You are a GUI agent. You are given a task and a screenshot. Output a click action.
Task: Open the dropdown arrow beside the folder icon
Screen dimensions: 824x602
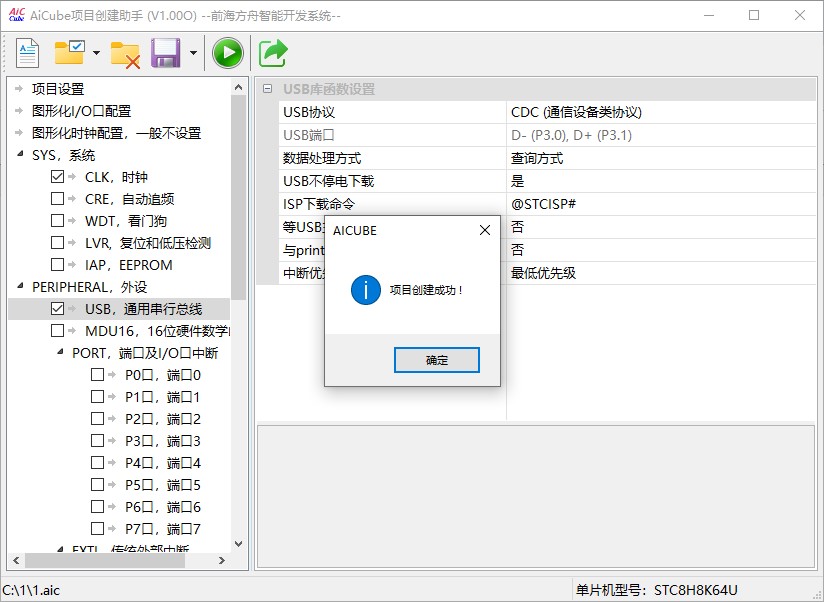click(x=96, y=53)
